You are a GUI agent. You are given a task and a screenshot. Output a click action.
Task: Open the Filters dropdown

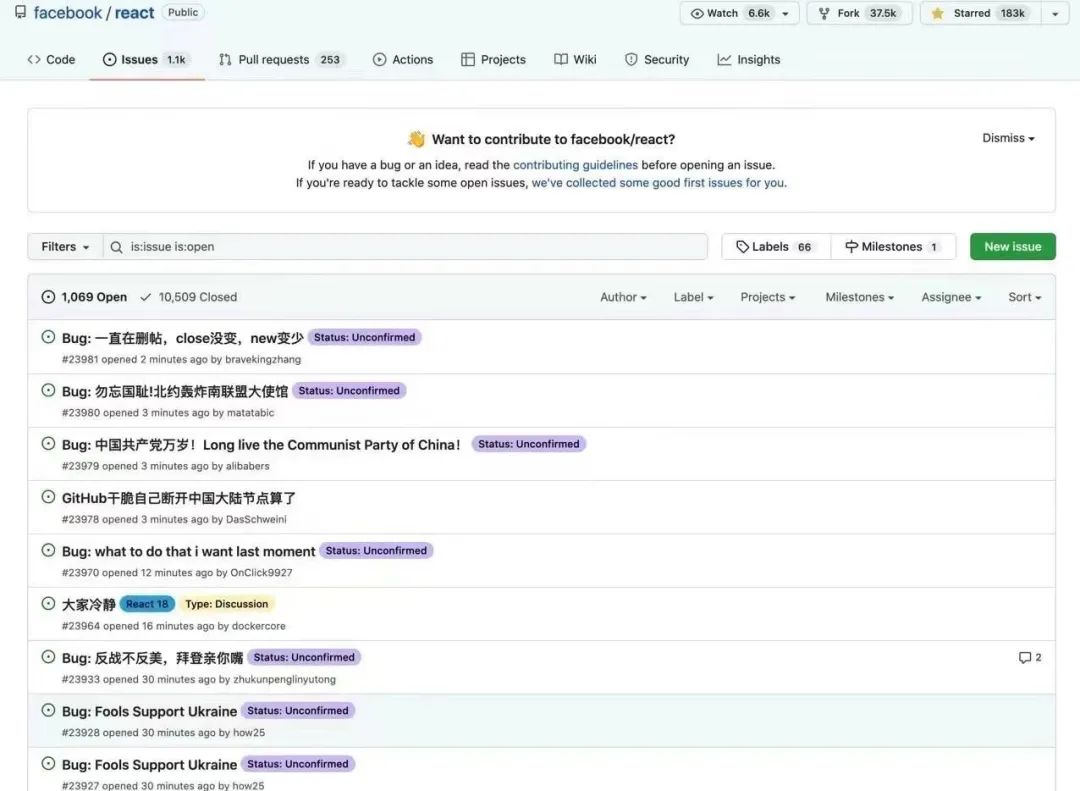65,247
